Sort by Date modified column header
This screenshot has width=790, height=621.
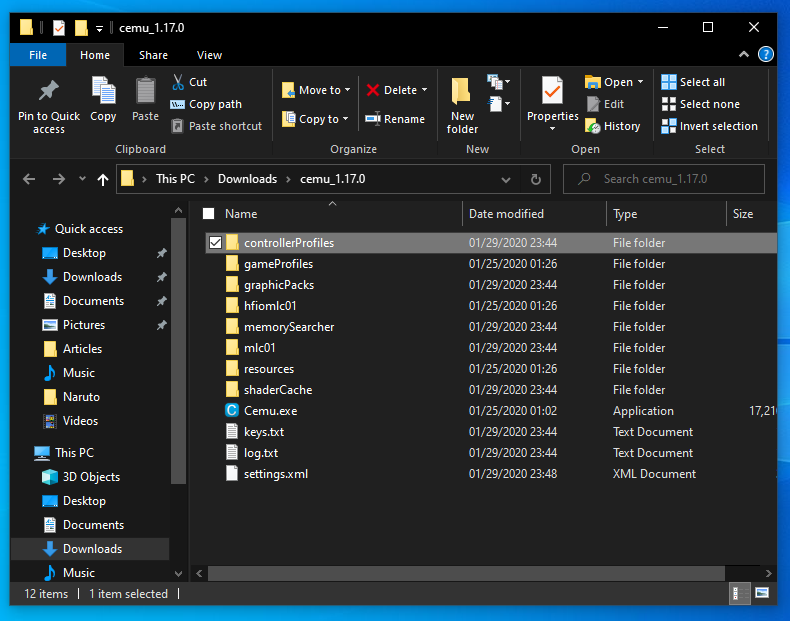coord(534,214)
